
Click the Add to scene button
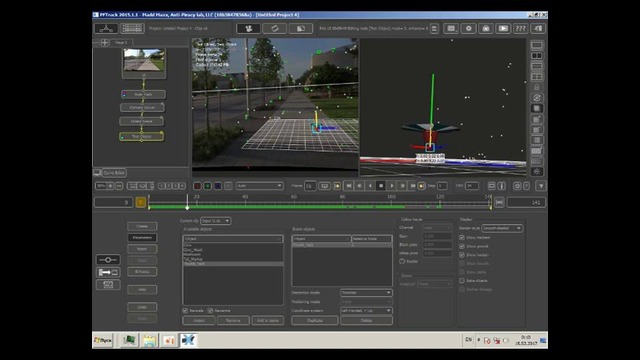coord(268,321)
